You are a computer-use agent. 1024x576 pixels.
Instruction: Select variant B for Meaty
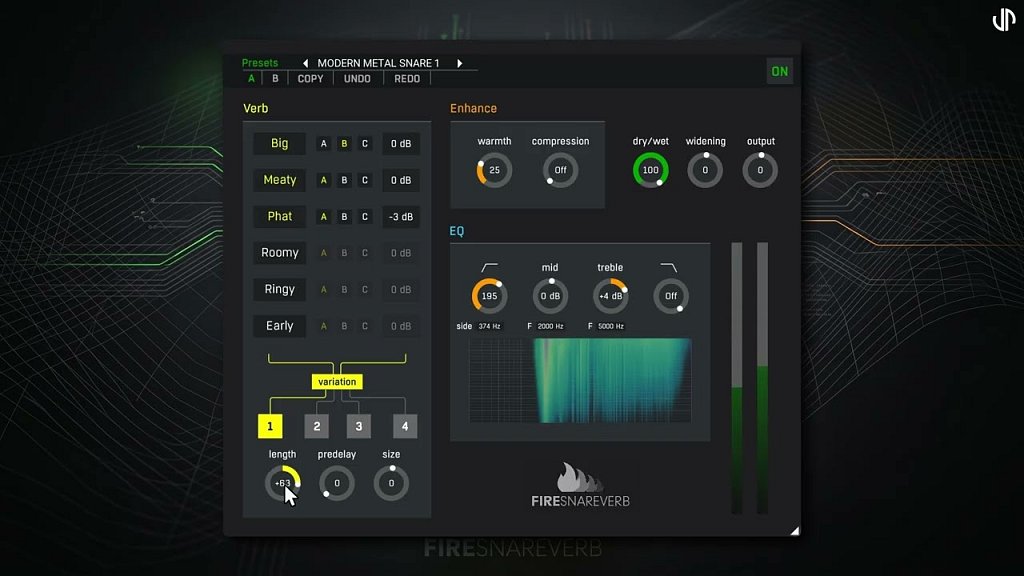tap(344, 180)
